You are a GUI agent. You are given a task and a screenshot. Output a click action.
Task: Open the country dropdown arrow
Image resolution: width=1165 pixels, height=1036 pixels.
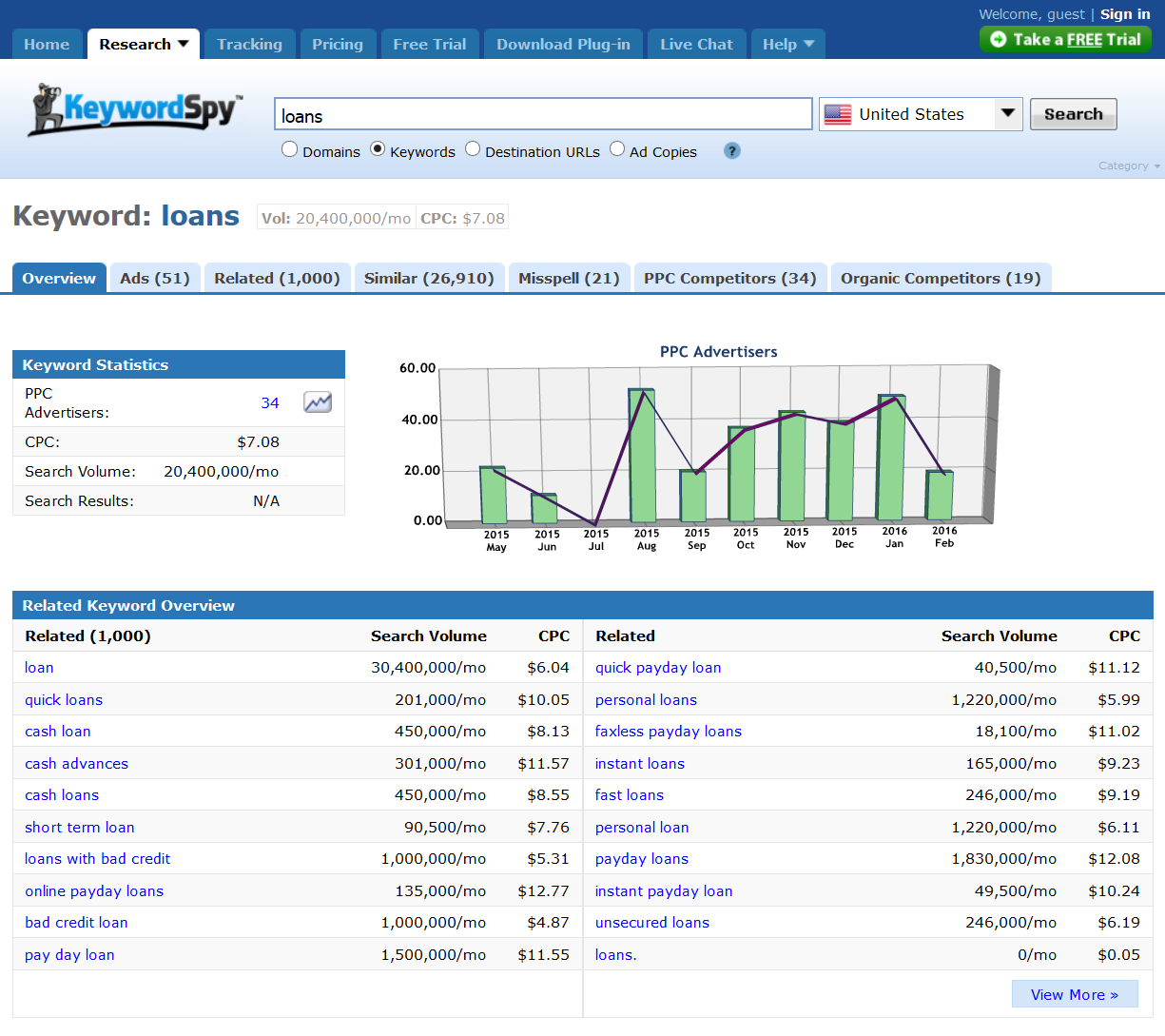[1008, 114]
